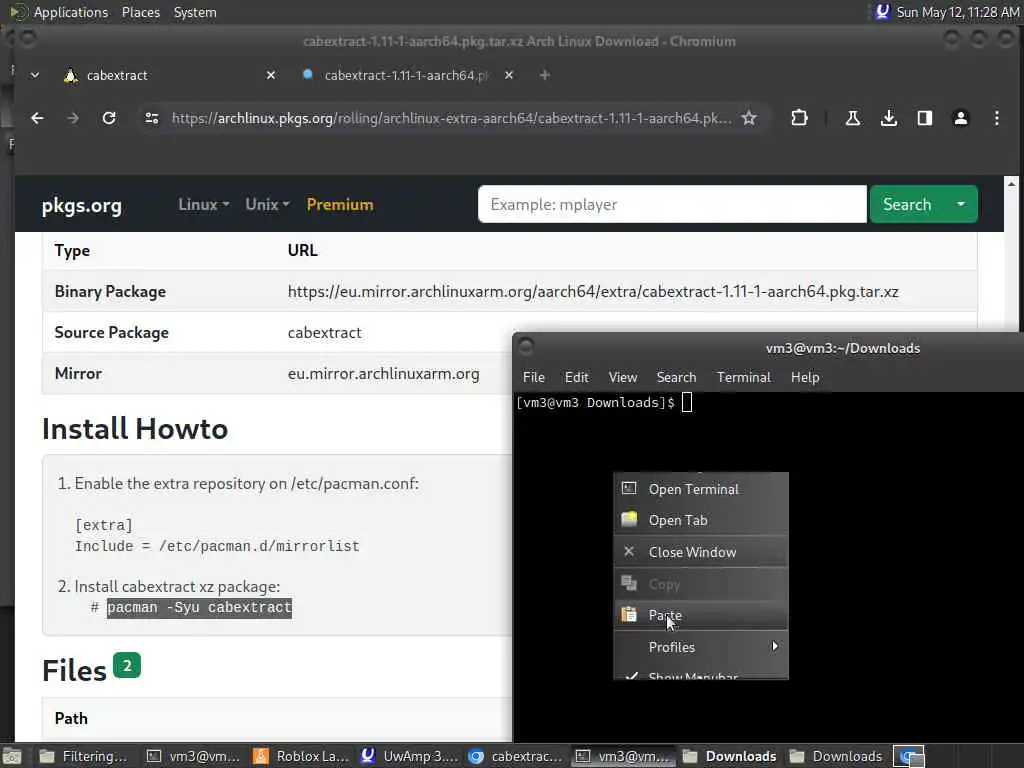1024x768 pixels.
Task: Expand the Linux dropdown menu
Action: (204, 204)
